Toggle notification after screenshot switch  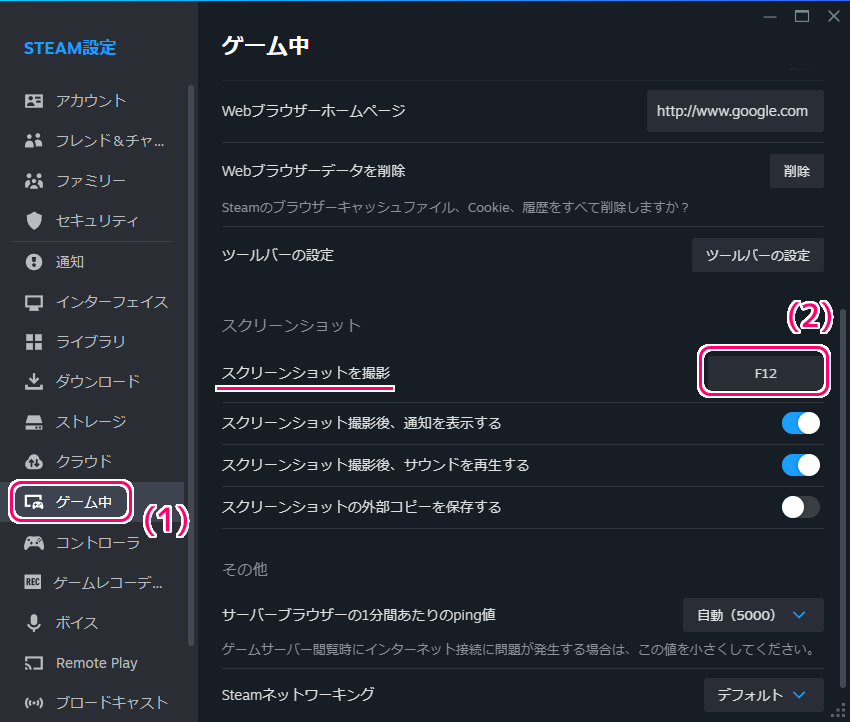pos(800,423)
